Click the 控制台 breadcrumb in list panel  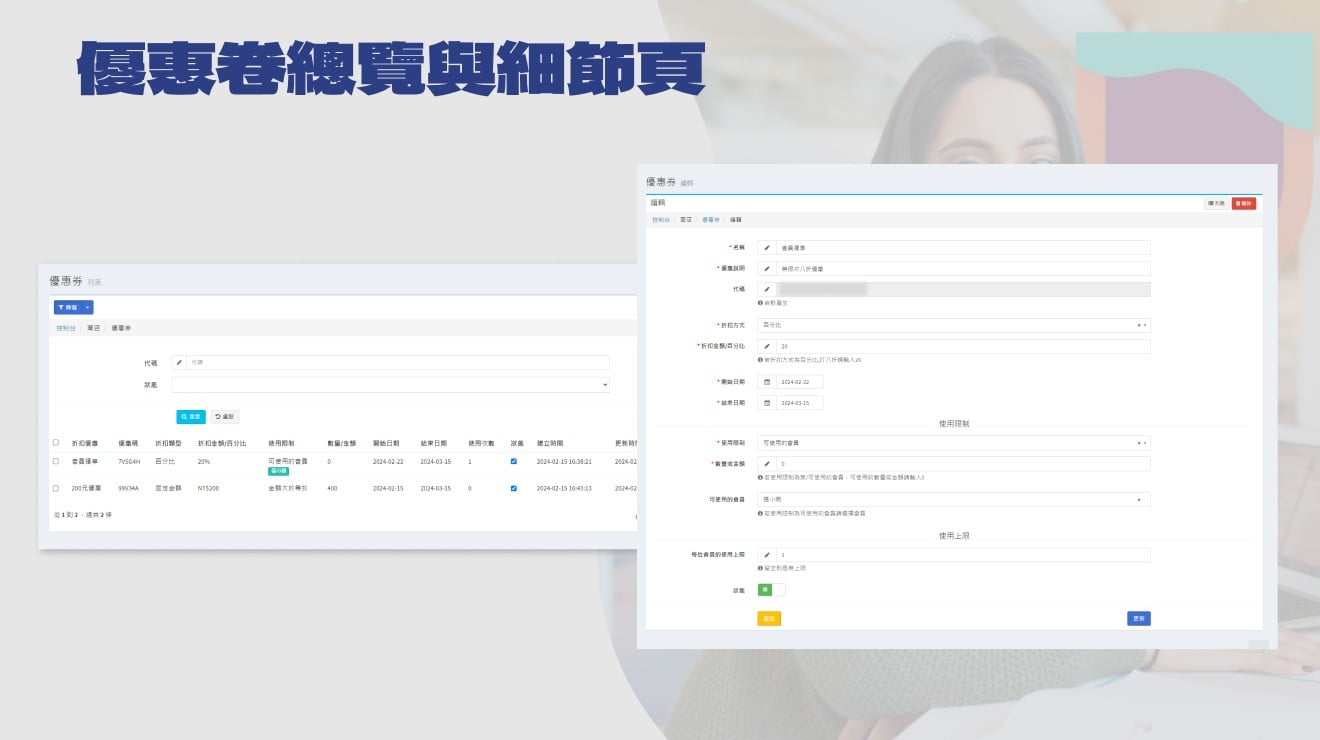click(65, 328)
